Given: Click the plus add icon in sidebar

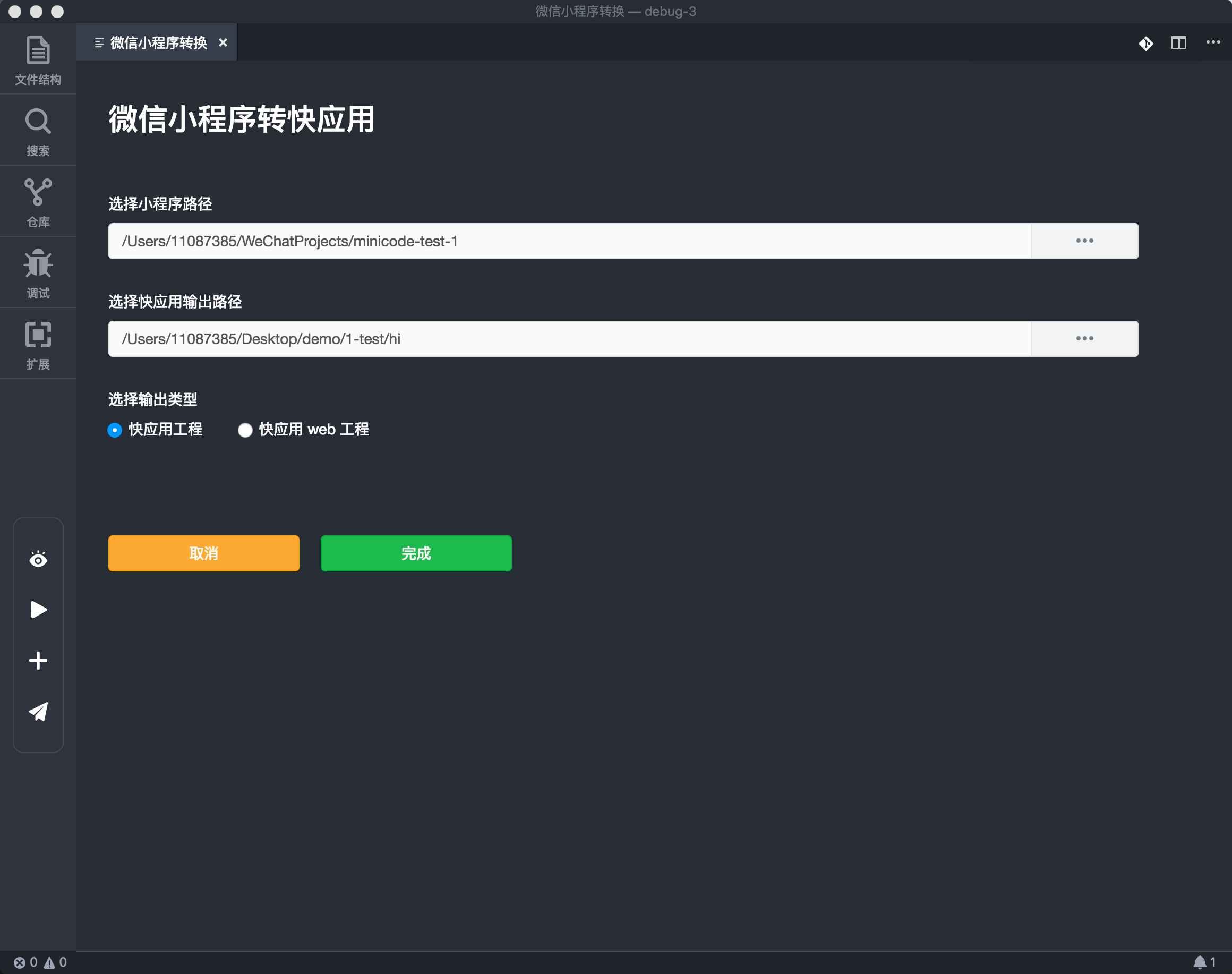Looking at the screenshot, I should [38, 660].
